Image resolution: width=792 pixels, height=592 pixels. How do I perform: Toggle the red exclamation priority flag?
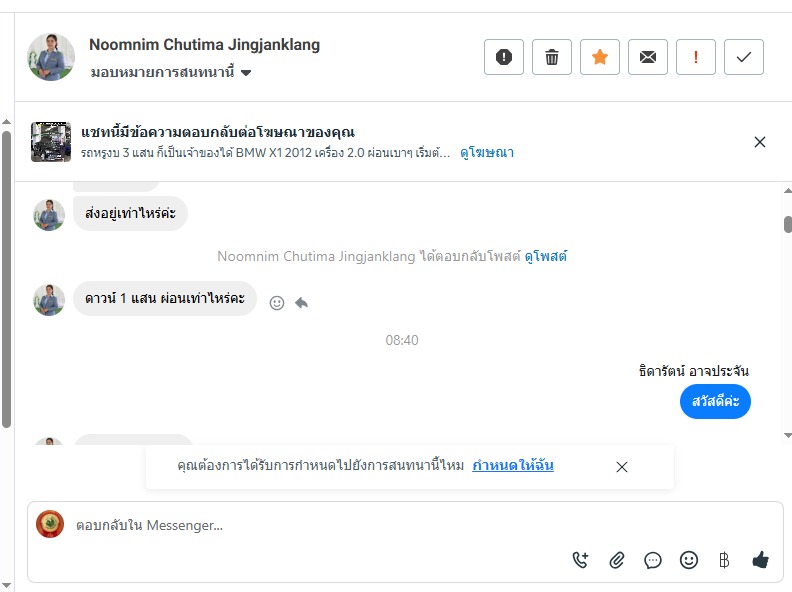[x=696, y=57]
